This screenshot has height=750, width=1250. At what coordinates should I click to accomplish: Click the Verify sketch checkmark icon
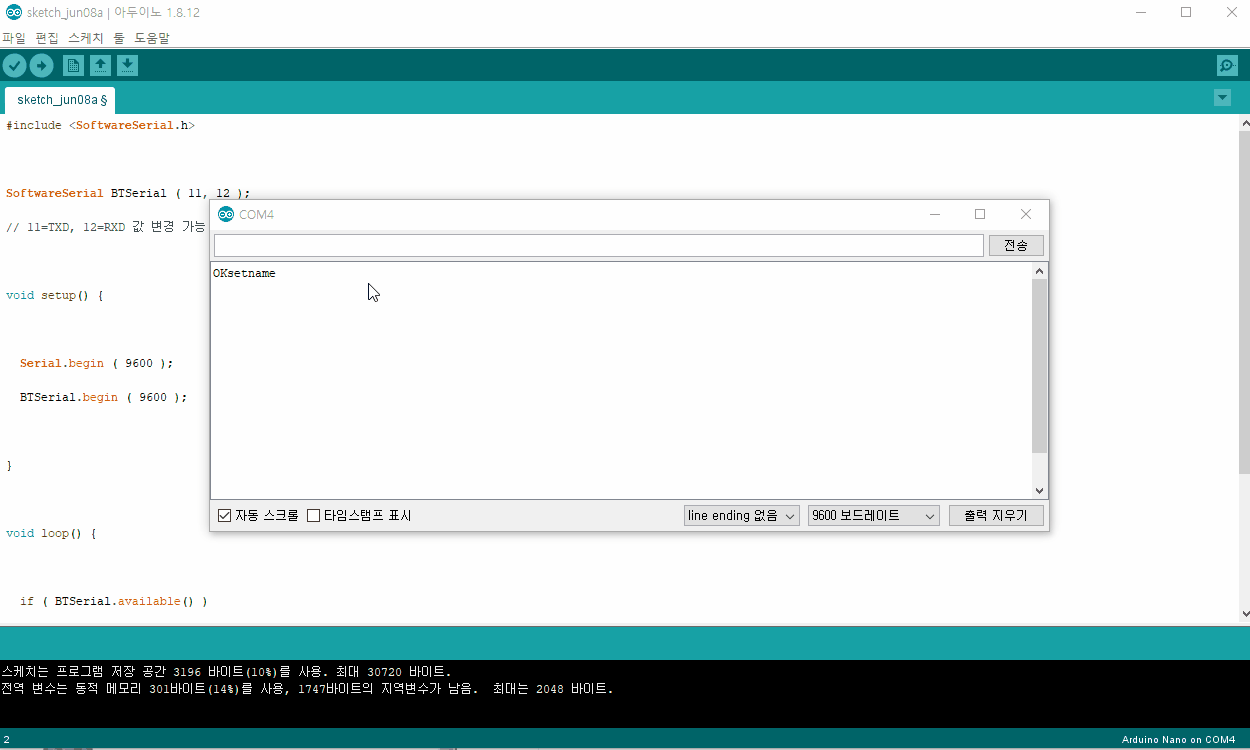14,66
